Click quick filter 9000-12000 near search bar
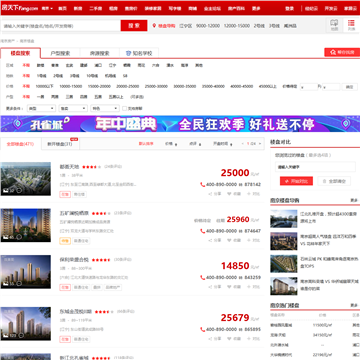This screenshot has height=360, width=360. (x=208, y=26)
